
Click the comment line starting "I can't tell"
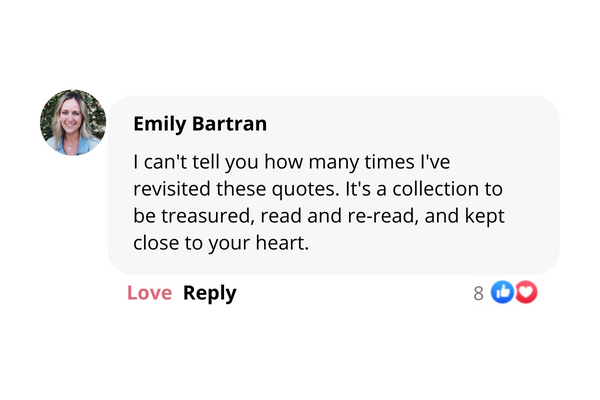(292, 162)
